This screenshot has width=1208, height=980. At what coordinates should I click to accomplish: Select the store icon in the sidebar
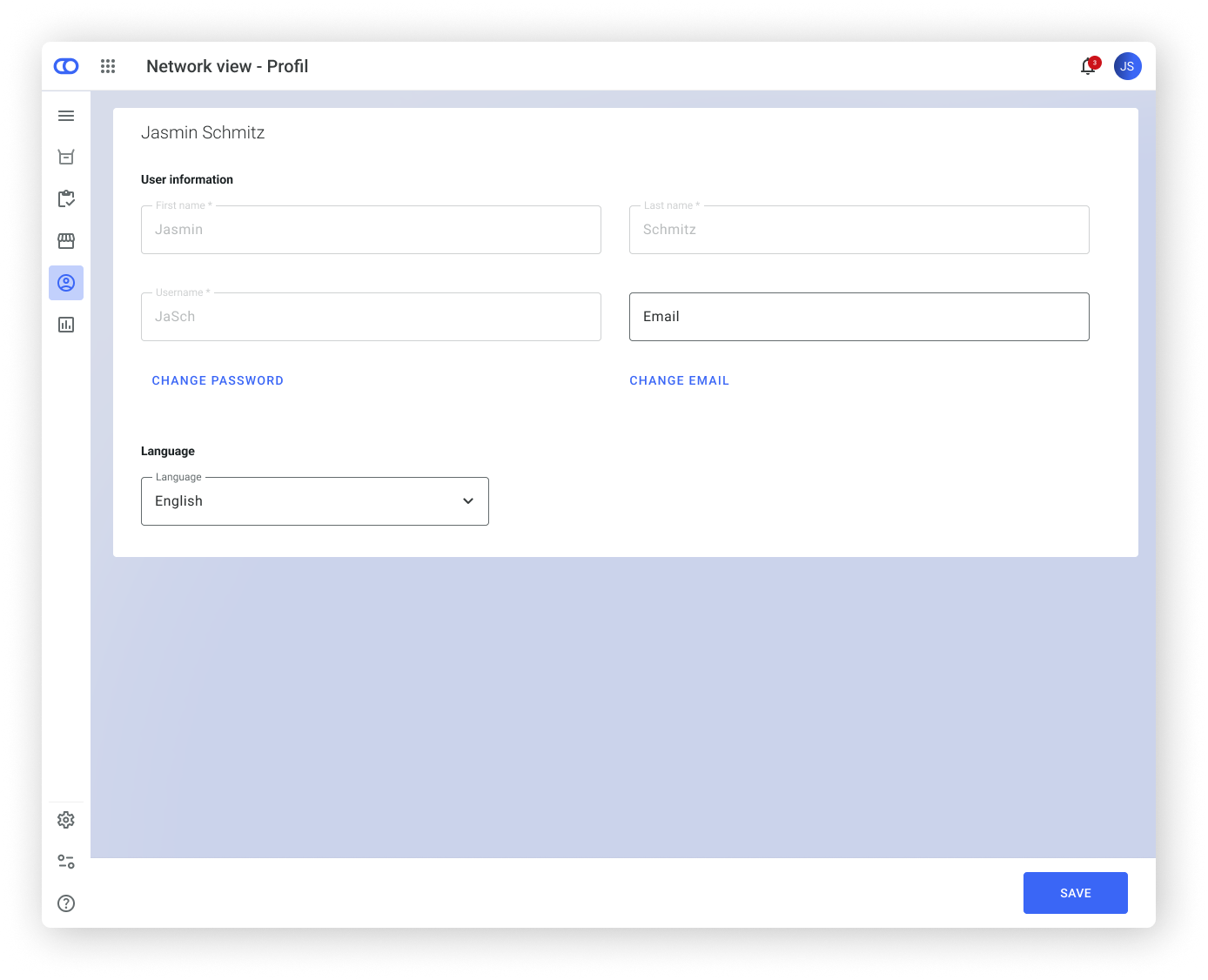pos(66,240)
